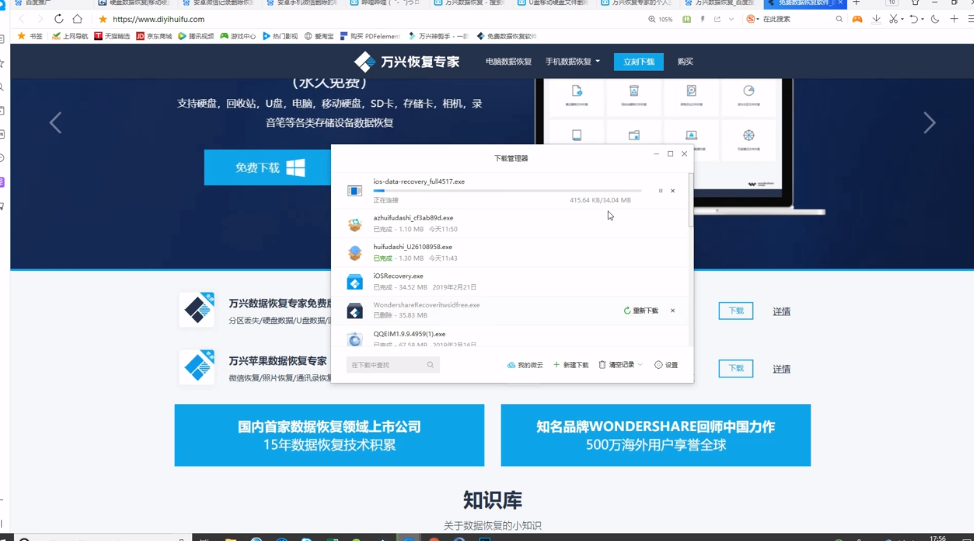This screenshot has width=974, height=541.
Task: Open the 热门影视 bookmark
Action: (x=280, y=36)
